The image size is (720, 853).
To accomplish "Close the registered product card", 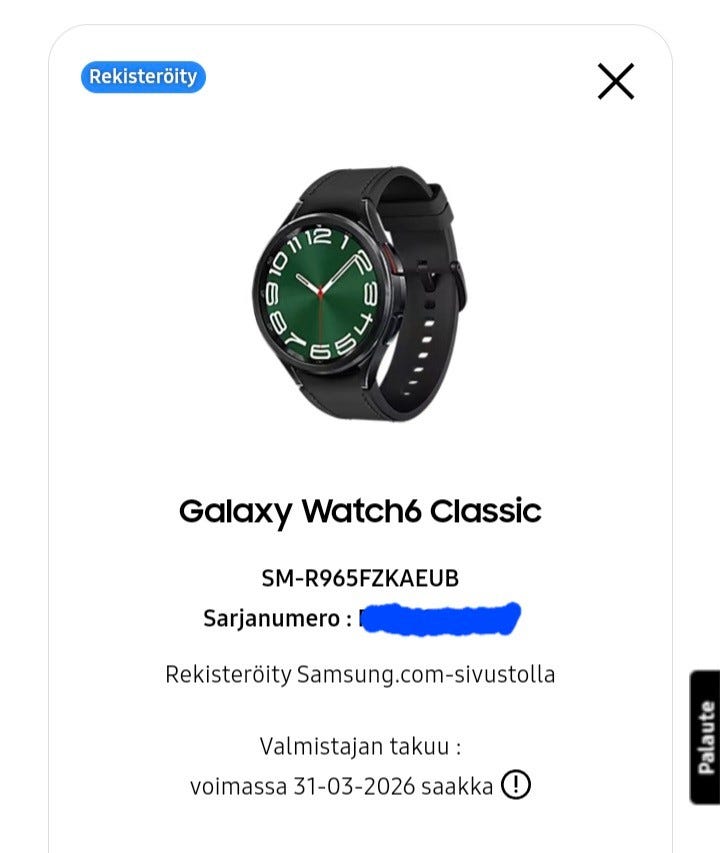I will click(616, 82).
